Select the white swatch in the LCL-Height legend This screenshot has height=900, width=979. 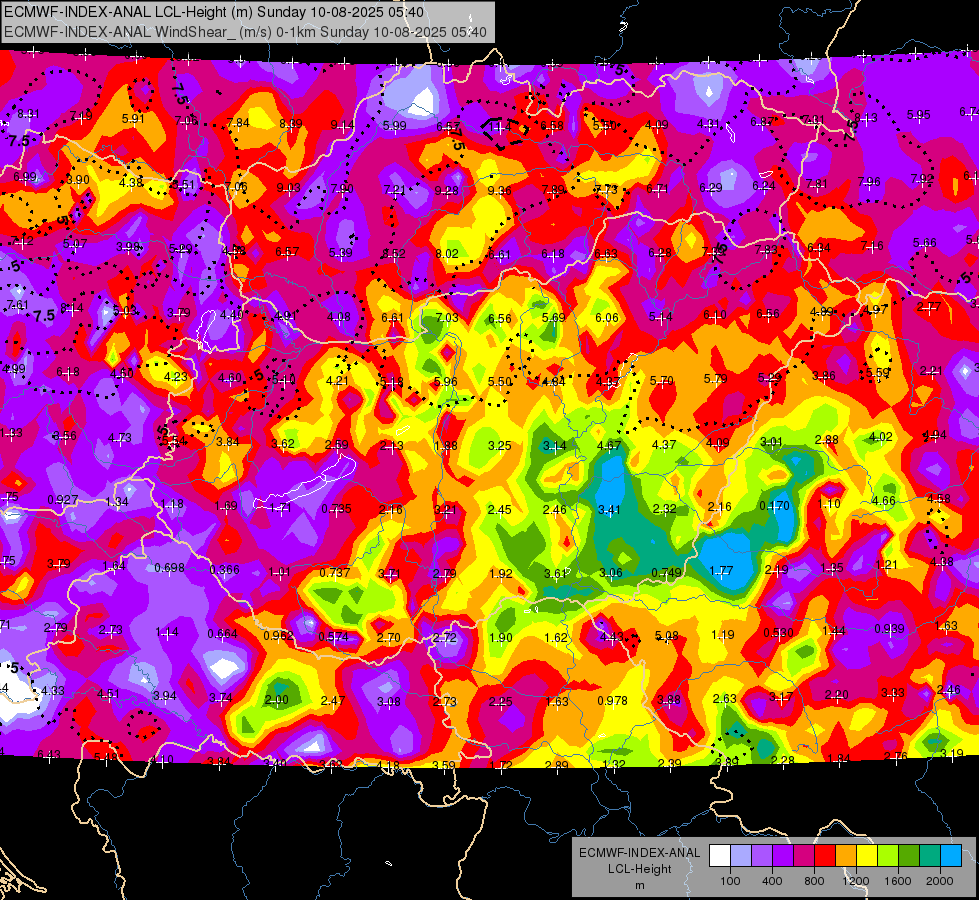point(720,856)
